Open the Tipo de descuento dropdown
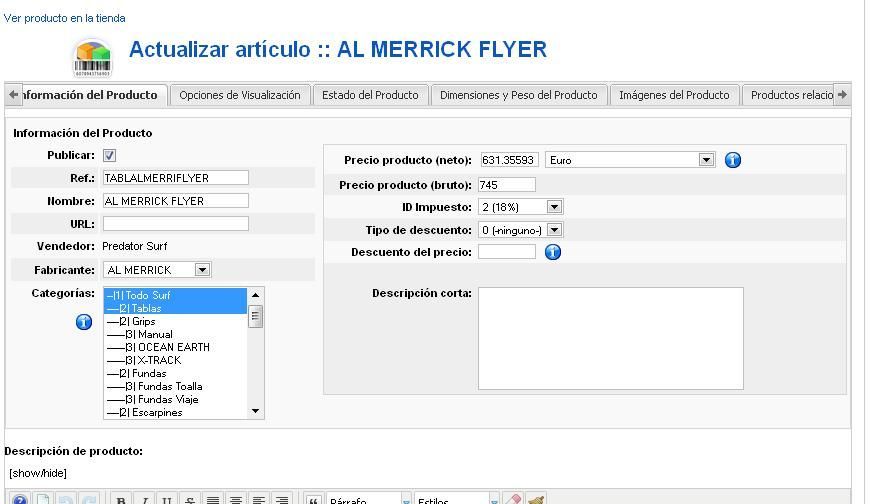Viewport: 871px width, 504px height. click(520, 230)
